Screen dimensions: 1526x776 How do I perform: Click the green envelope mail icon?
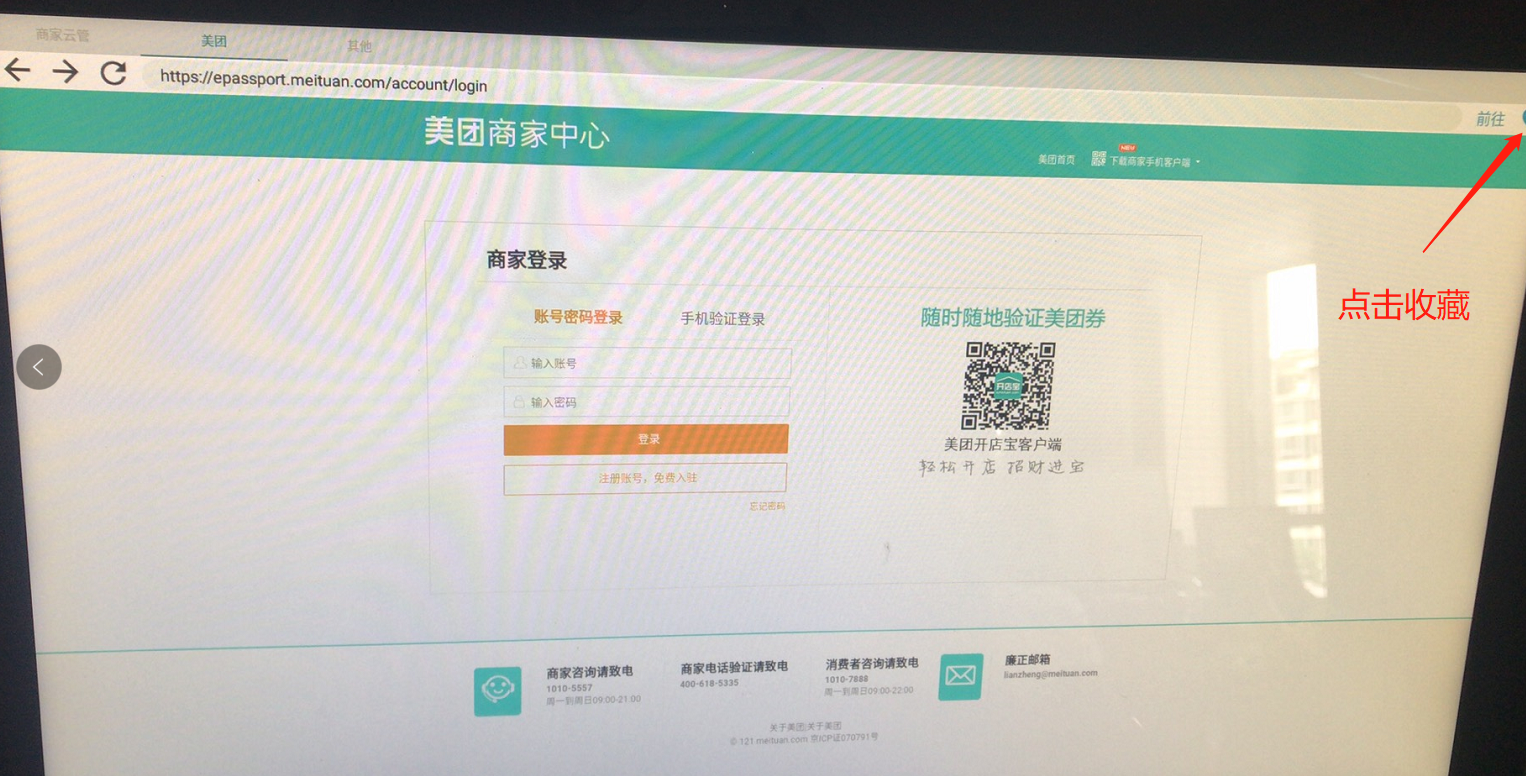960,677
